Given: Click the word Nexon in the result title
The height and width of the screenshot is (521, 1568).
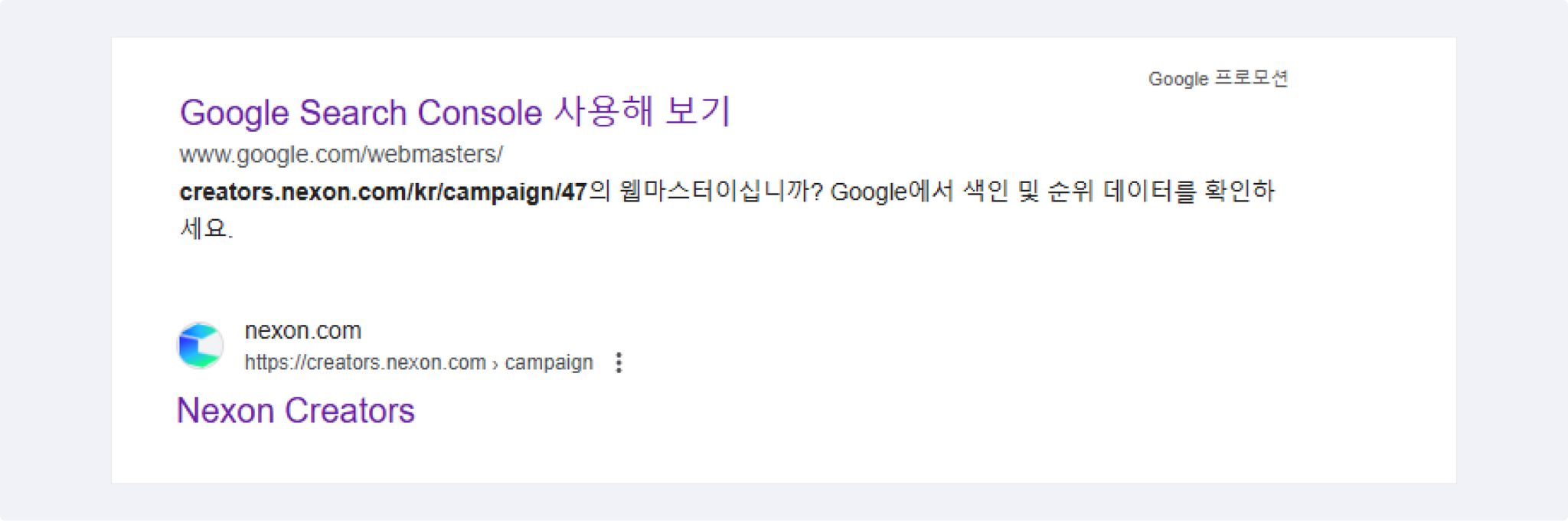Looking at the screenshot, I should click(226, 411).
